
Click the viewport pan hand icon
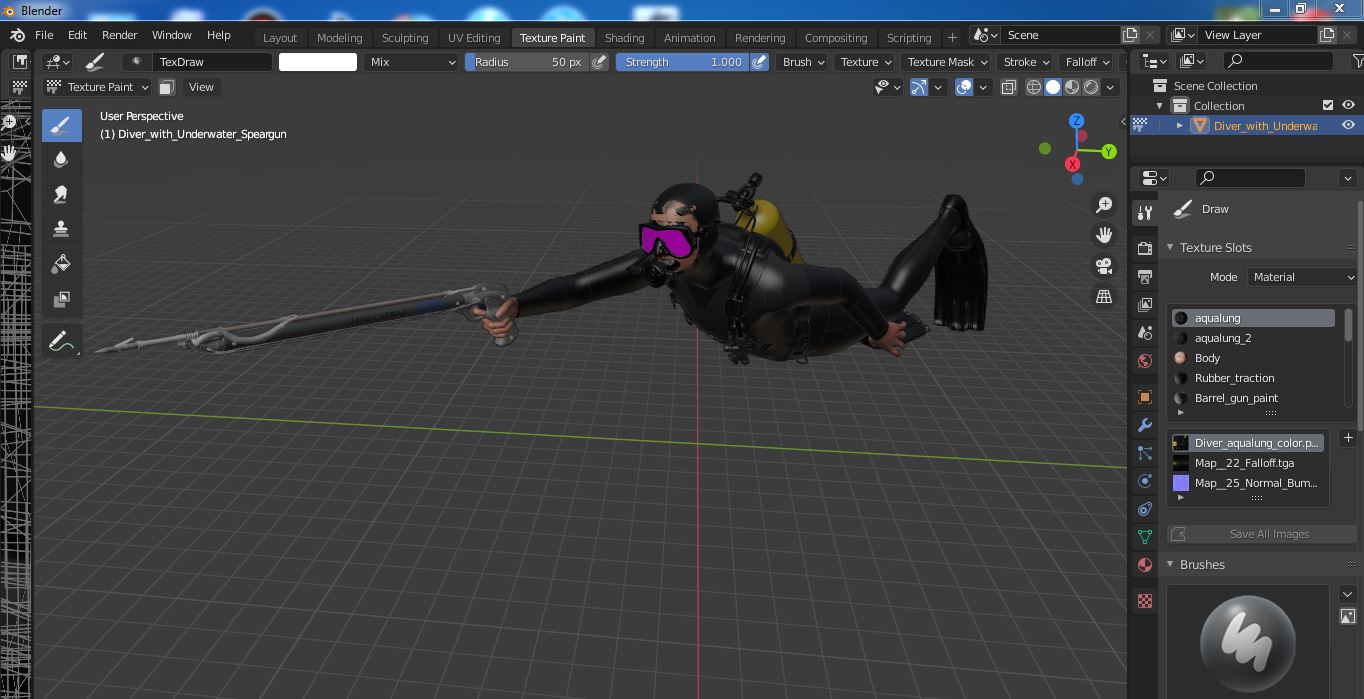(x=1104, y=235)
